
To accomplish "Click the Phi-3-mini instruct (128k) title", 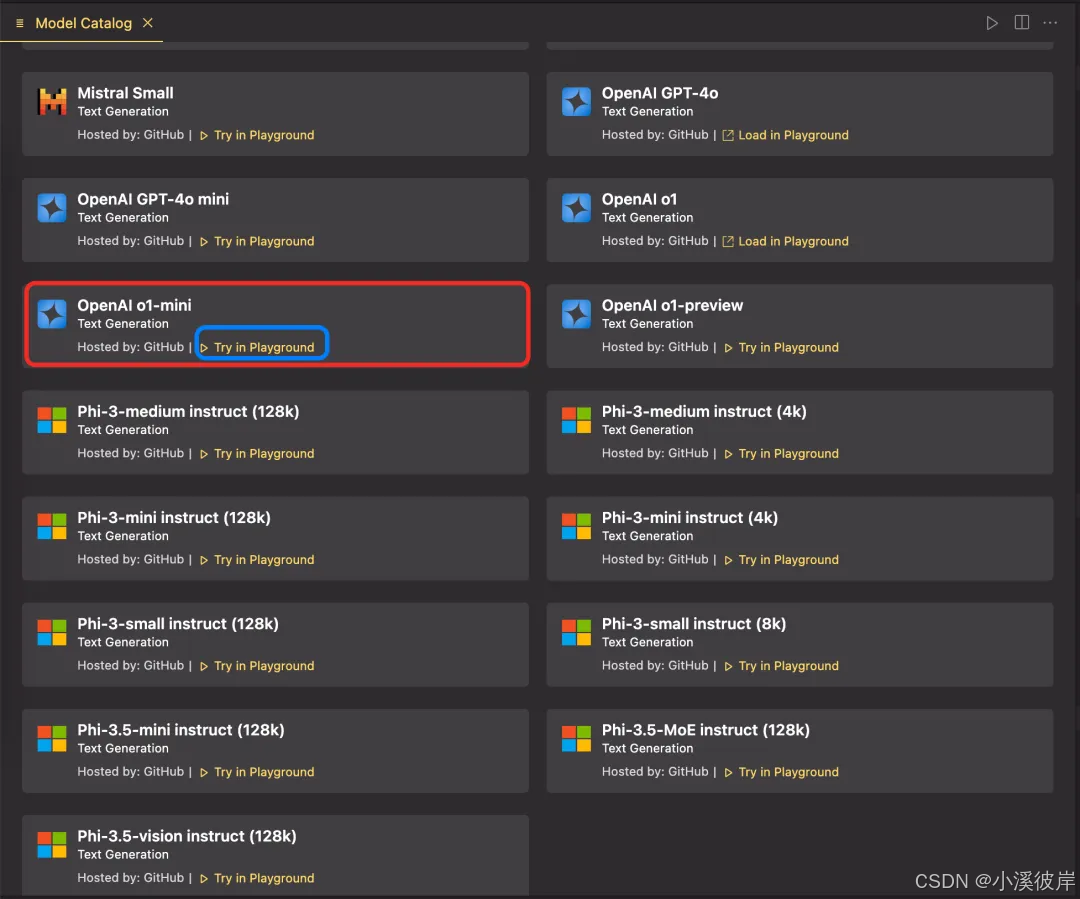I will point(174,517).
